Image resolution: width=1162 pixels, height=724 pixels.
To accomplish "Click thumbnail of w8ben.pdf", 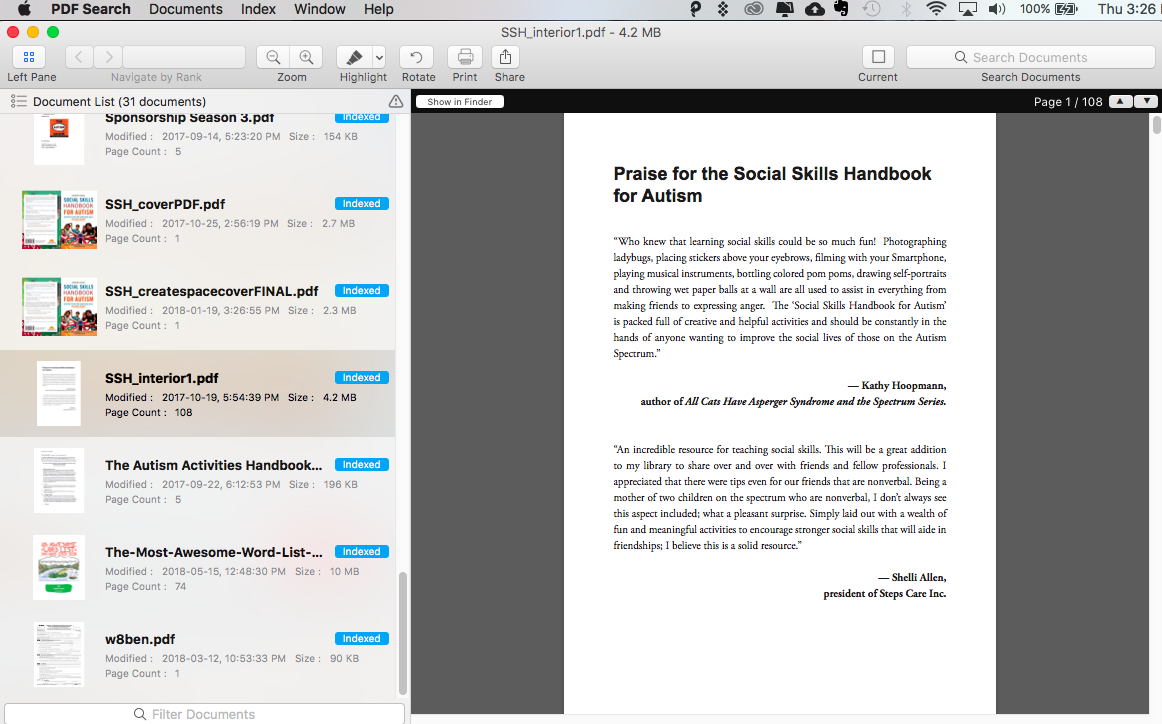I will click(59, 654).
